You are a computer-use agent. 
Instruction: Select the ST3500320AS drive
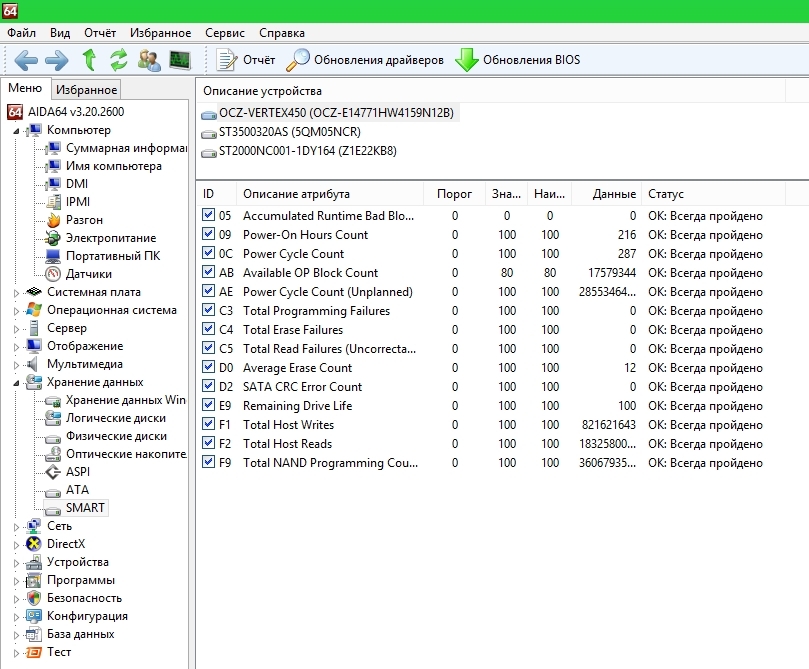click(x=281, y=133)
